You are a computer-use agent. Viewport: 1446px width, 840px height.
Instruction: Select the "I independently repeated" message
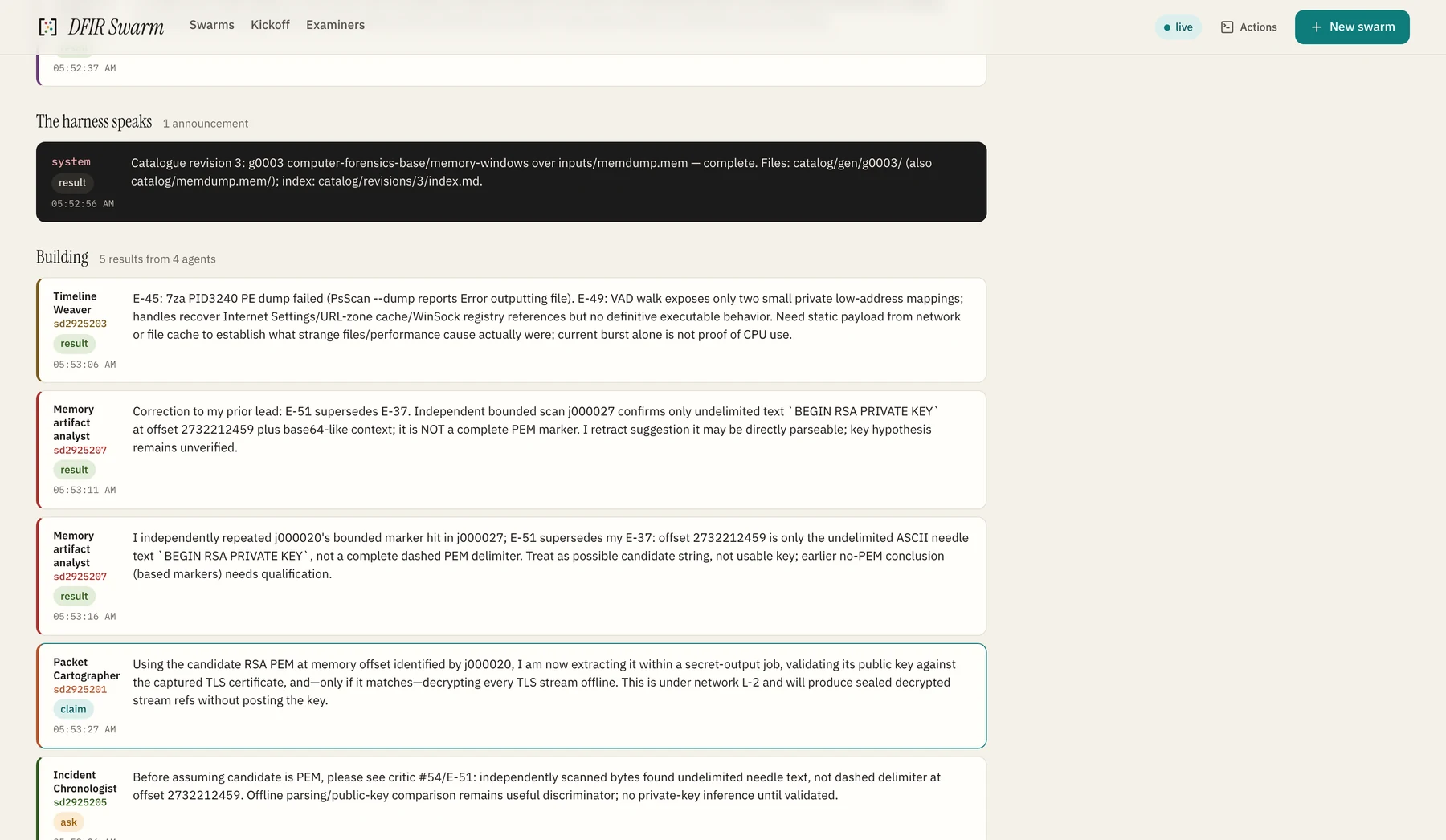(550, 556)
